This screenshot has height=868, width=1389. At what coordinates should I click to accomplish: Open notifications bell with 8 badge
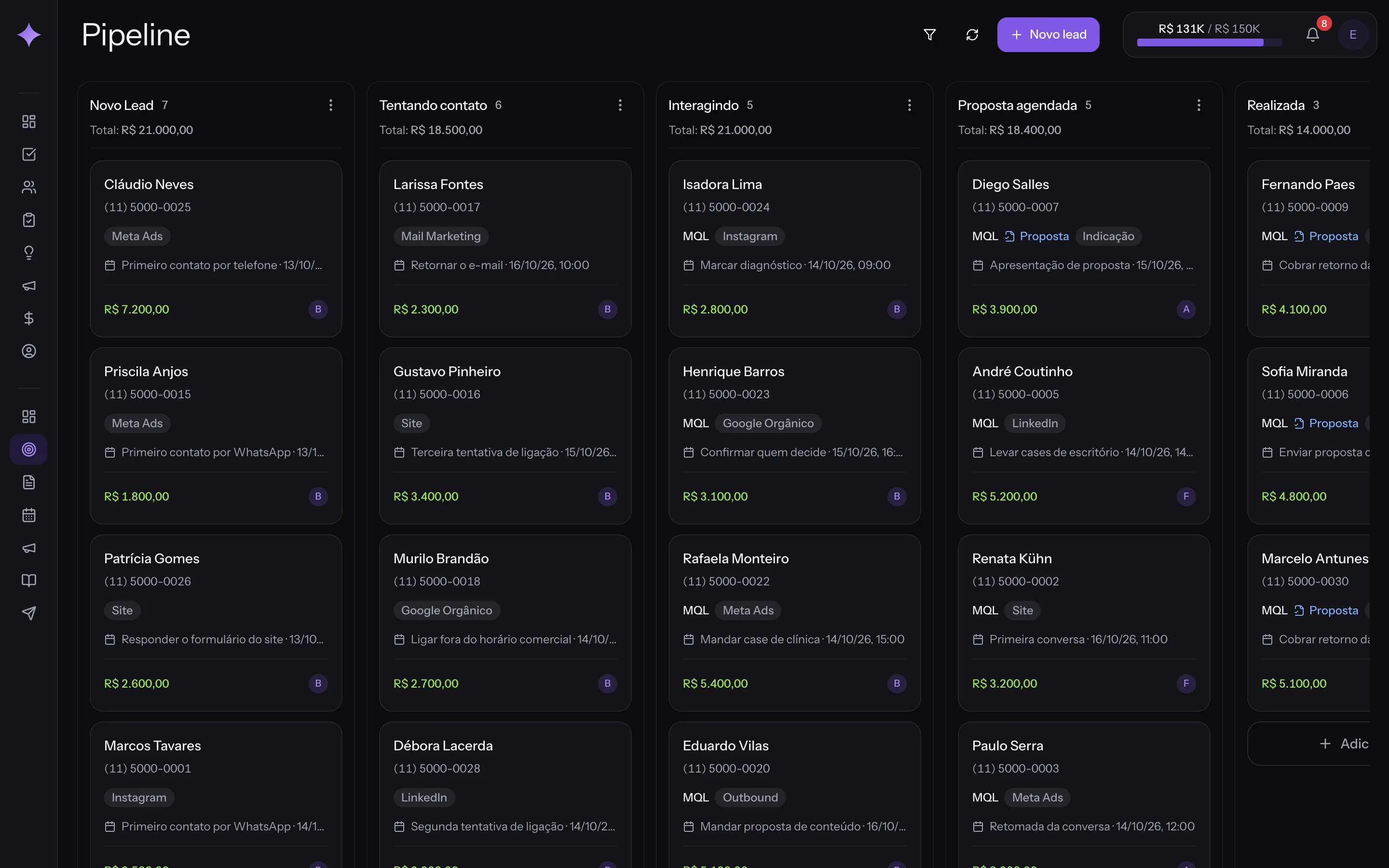[x=1313, y=34]
